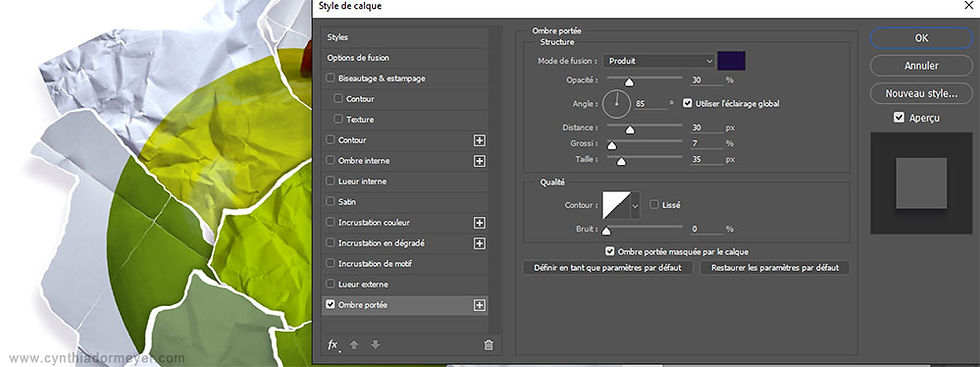This screenshot has height=367, width=980.
Task: Toggle Utiliser l'éclairage global checkbox
Action: [x=688, y=104]
